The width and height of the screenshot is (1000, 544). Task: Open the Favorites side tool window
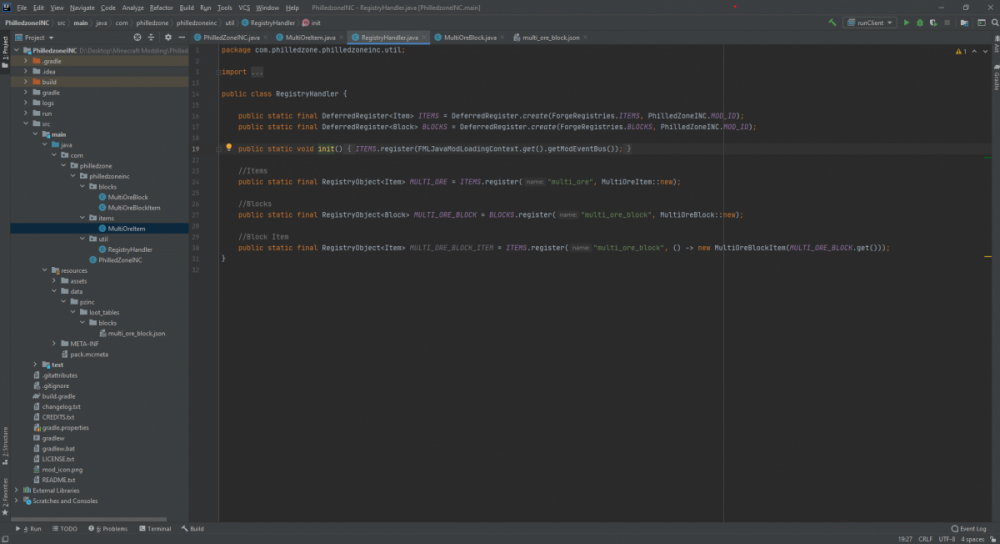pyautogui.click(x=5, y=497)
